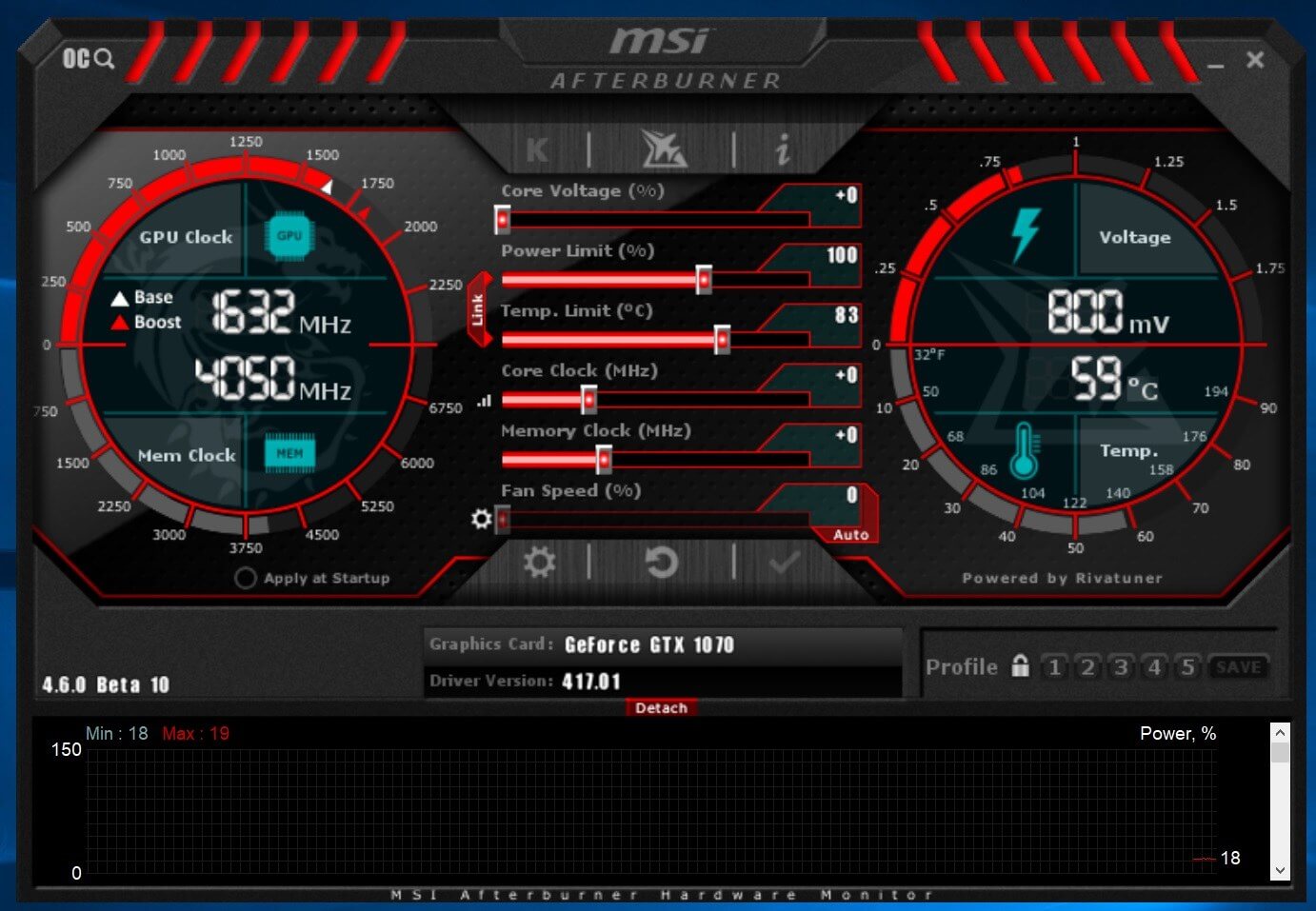The width and height of the screenshot is (1316, 911).
Task: Reset all settings with the reset icon
Action: (x=664, y=562)
